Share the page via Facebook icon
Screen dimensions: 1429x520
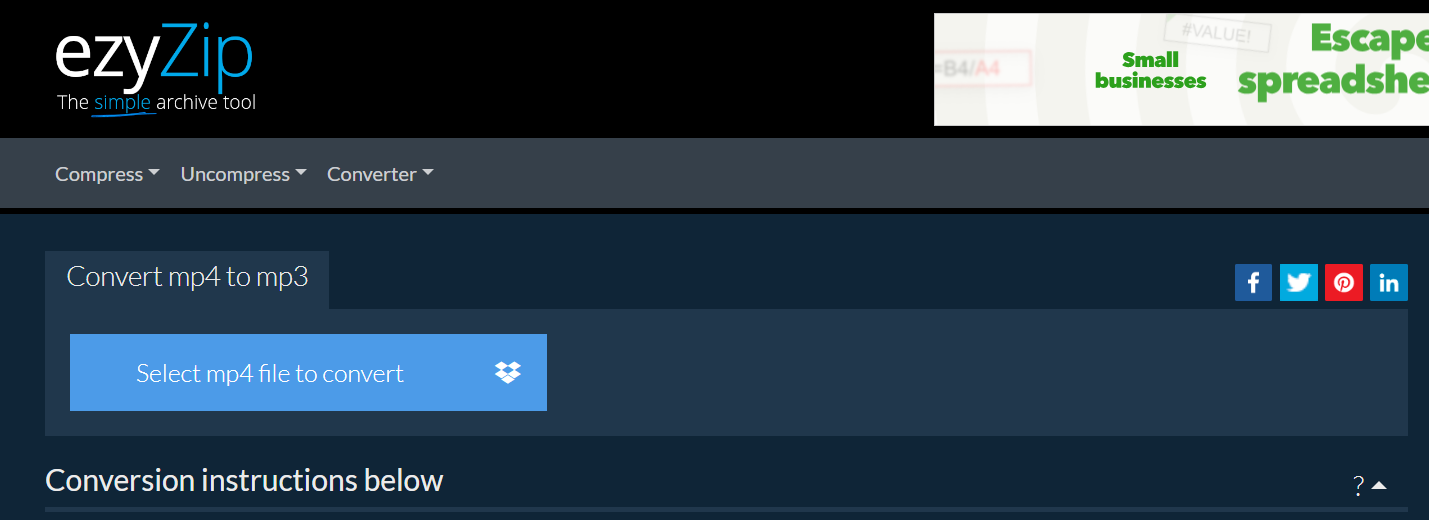click(1253, 283)
